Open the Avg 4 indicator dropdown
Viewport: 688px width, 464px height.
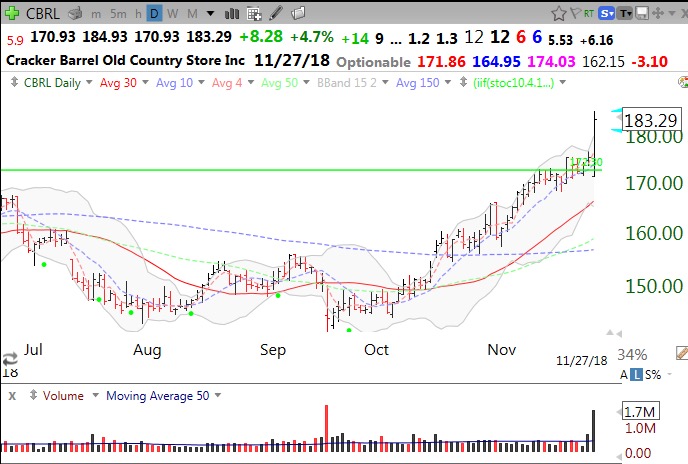(251, 82)
